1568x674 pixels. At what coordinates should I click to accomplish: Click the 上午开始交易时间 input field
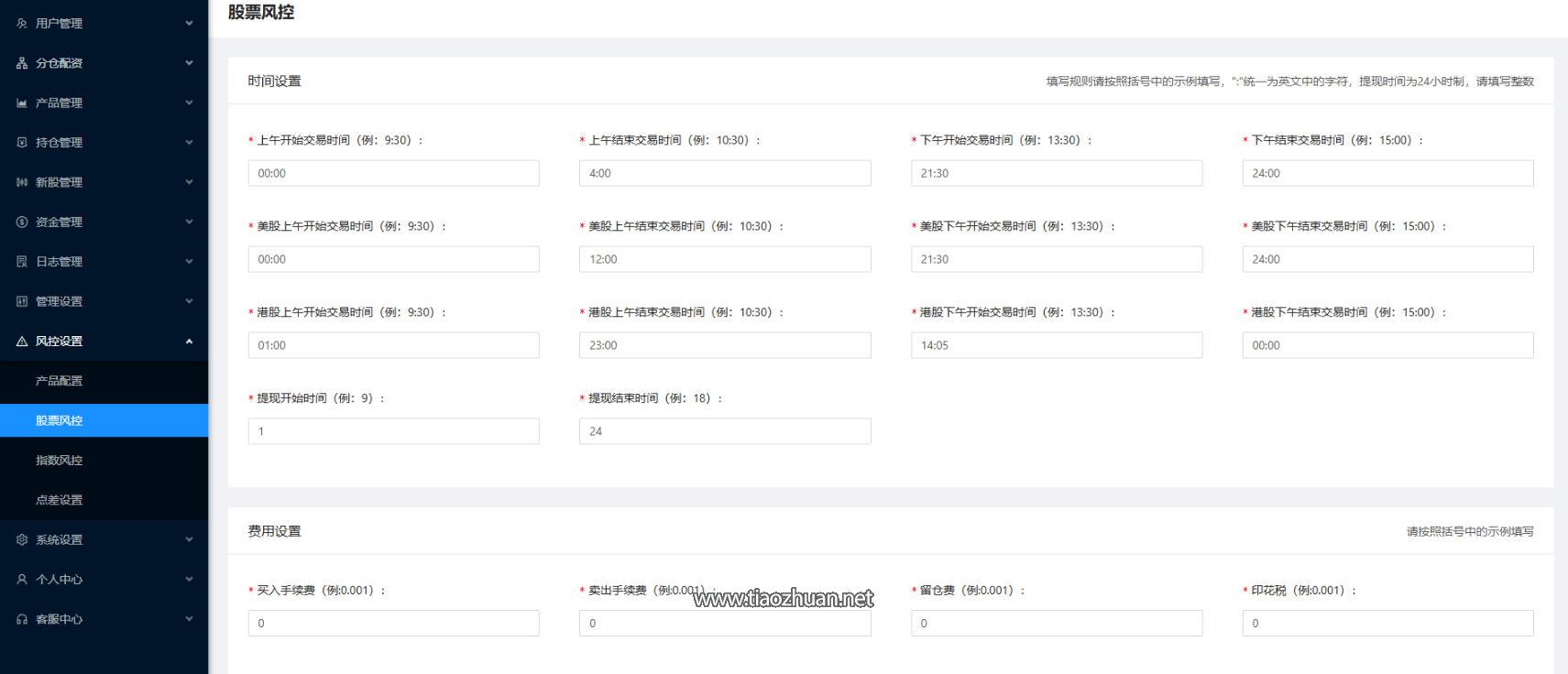393,173
